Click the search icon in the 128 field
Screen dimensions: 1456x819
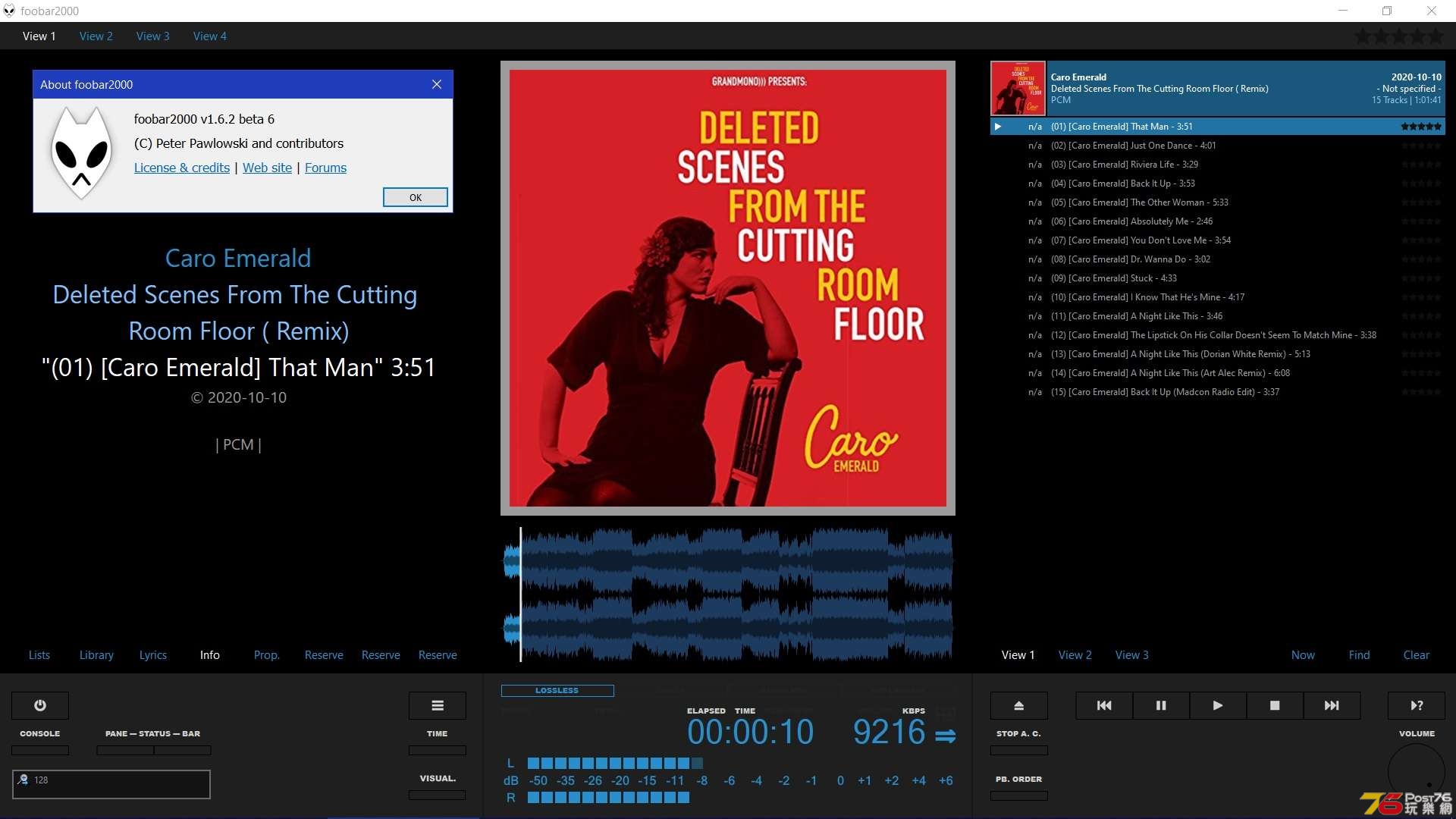23,780
